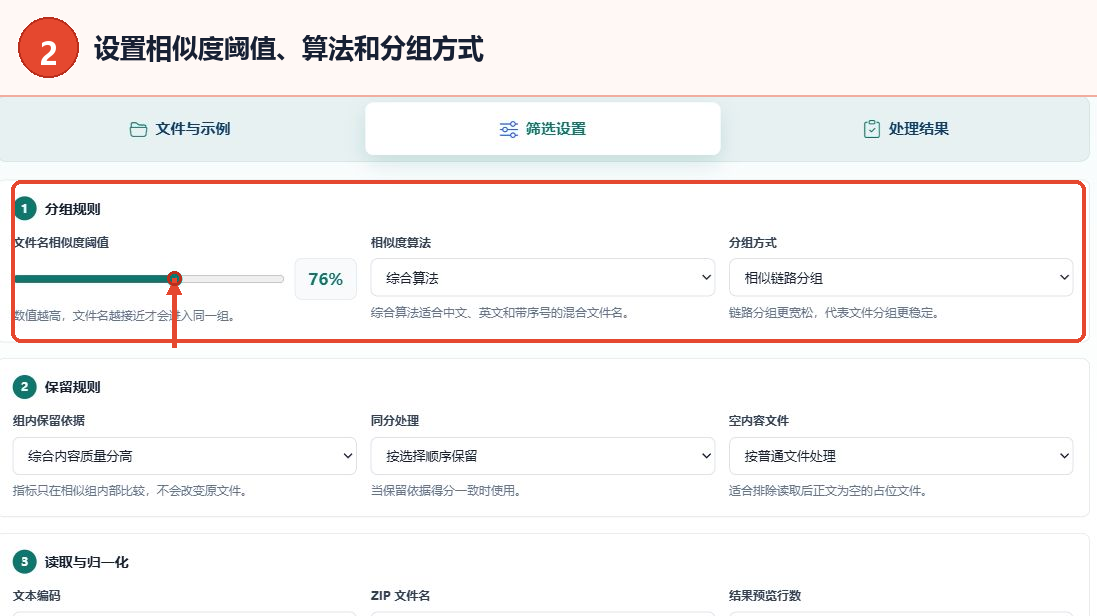This screenshot has width=1097, height=616.
Task: Switch to the 筛选设置 tab
Action: coord(543,129)
